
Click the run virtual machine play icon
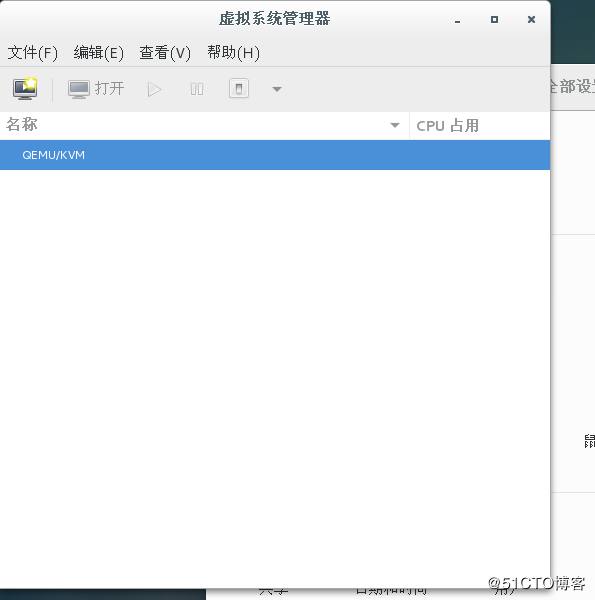[154, 90]
